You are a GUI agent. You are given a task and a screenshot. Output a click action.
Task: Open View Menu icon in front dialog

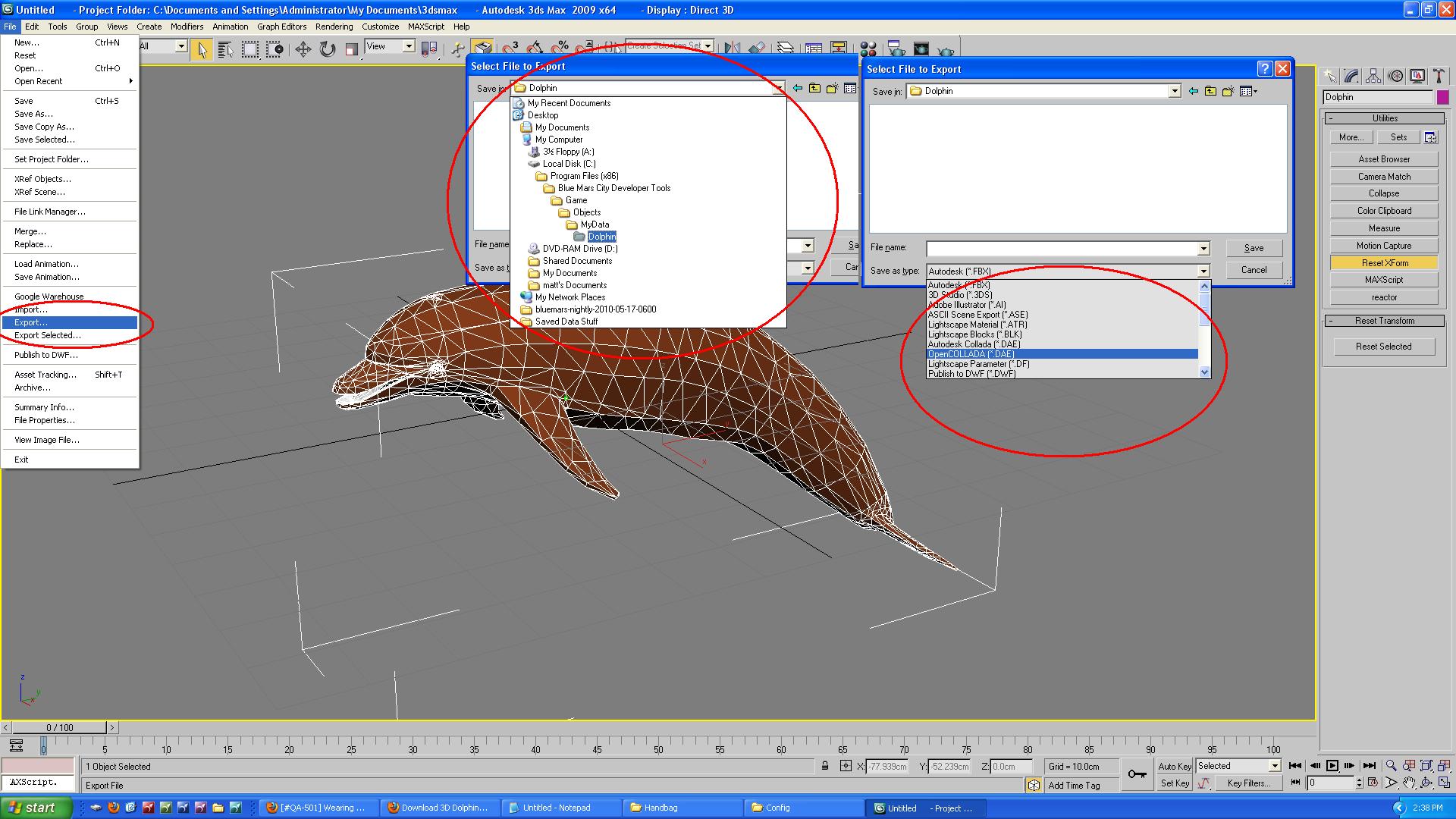[1248, 91]
